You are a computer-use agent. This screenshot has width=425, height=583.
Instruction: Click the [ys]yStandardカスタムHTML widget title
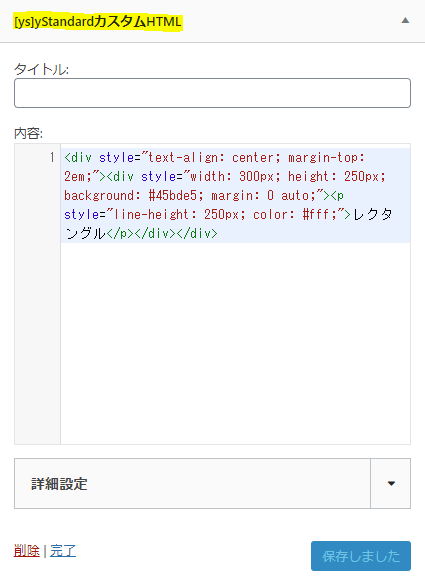pyautogui.click(x=98, y=22)
